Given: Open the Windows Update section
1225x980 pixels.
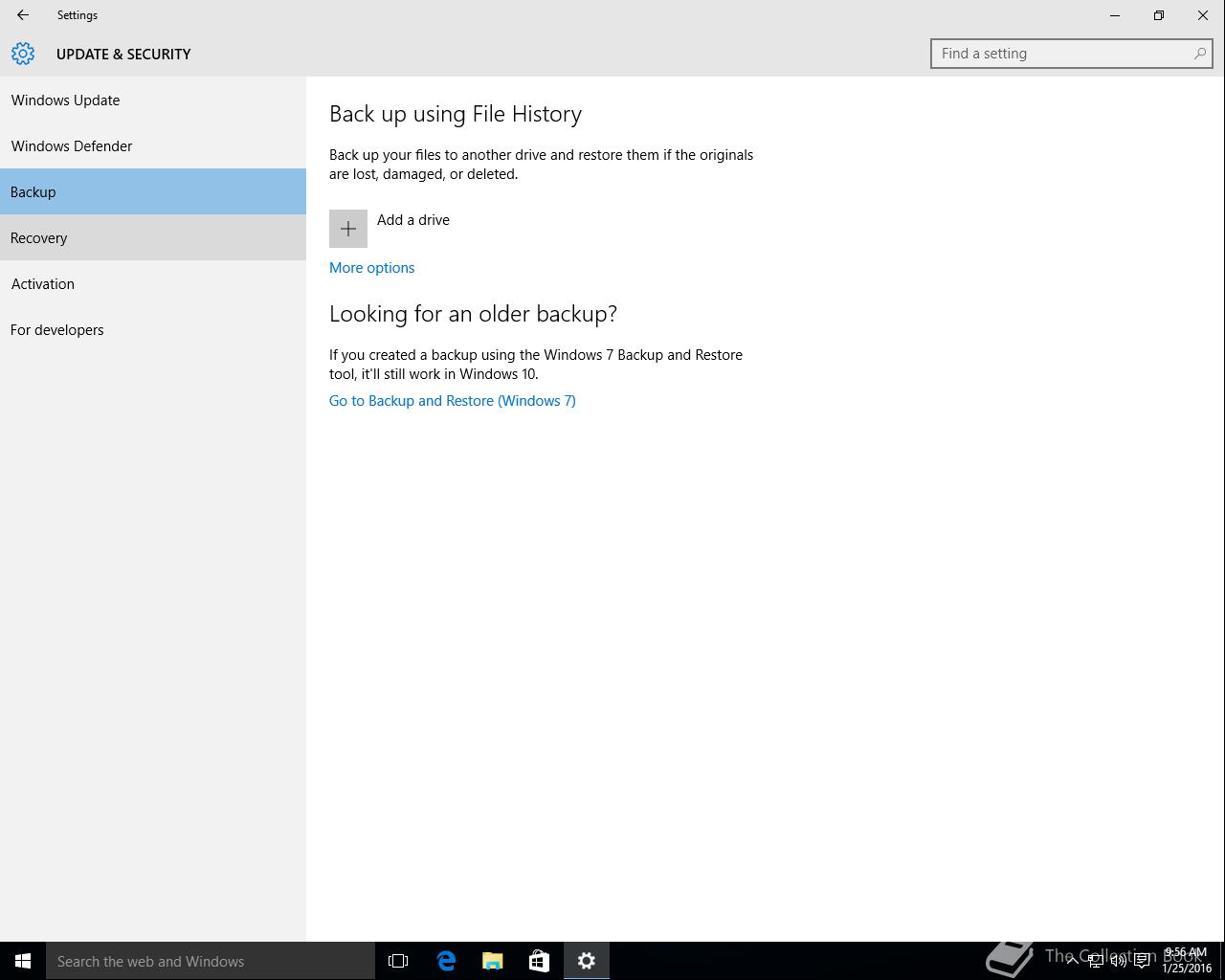Looking at the screenshot, I should pos(153,100).
